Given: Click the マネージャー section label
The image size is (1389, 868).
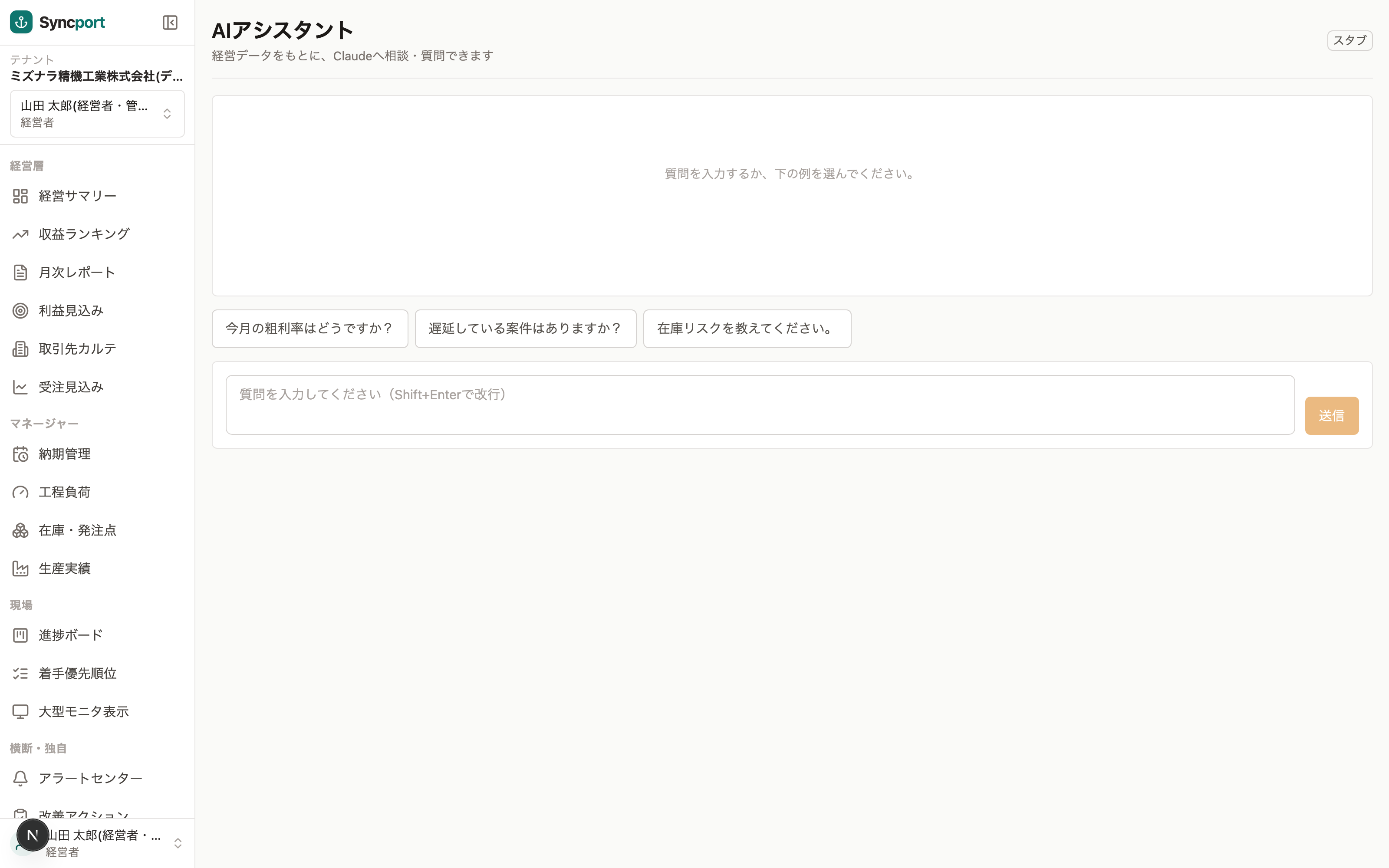Looking at the screenshot, I should click(44, 424).
